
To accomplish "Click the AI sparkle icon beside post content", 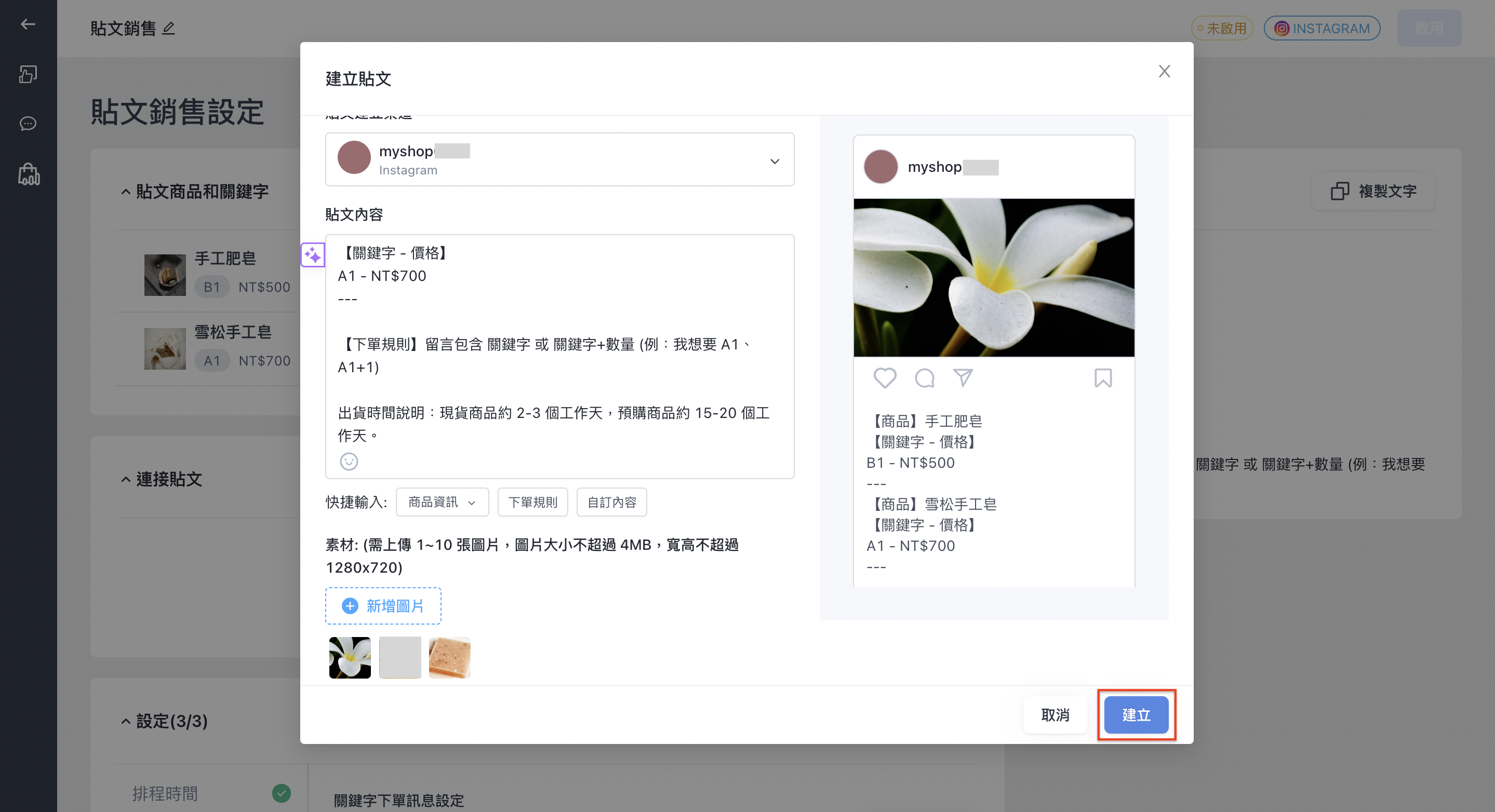I will [313, 254].
